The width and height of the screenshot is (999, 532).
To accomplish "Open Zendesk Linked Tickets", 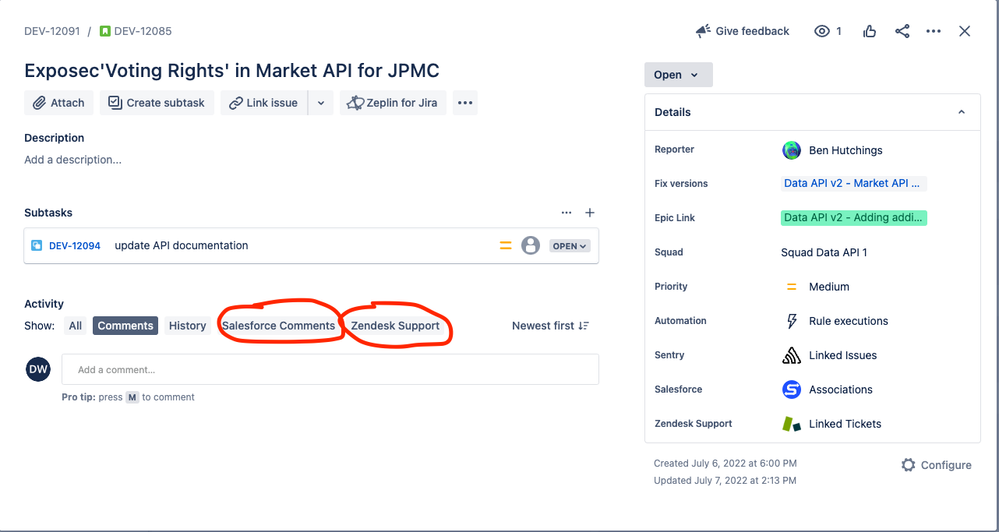I will click(845, 424).
